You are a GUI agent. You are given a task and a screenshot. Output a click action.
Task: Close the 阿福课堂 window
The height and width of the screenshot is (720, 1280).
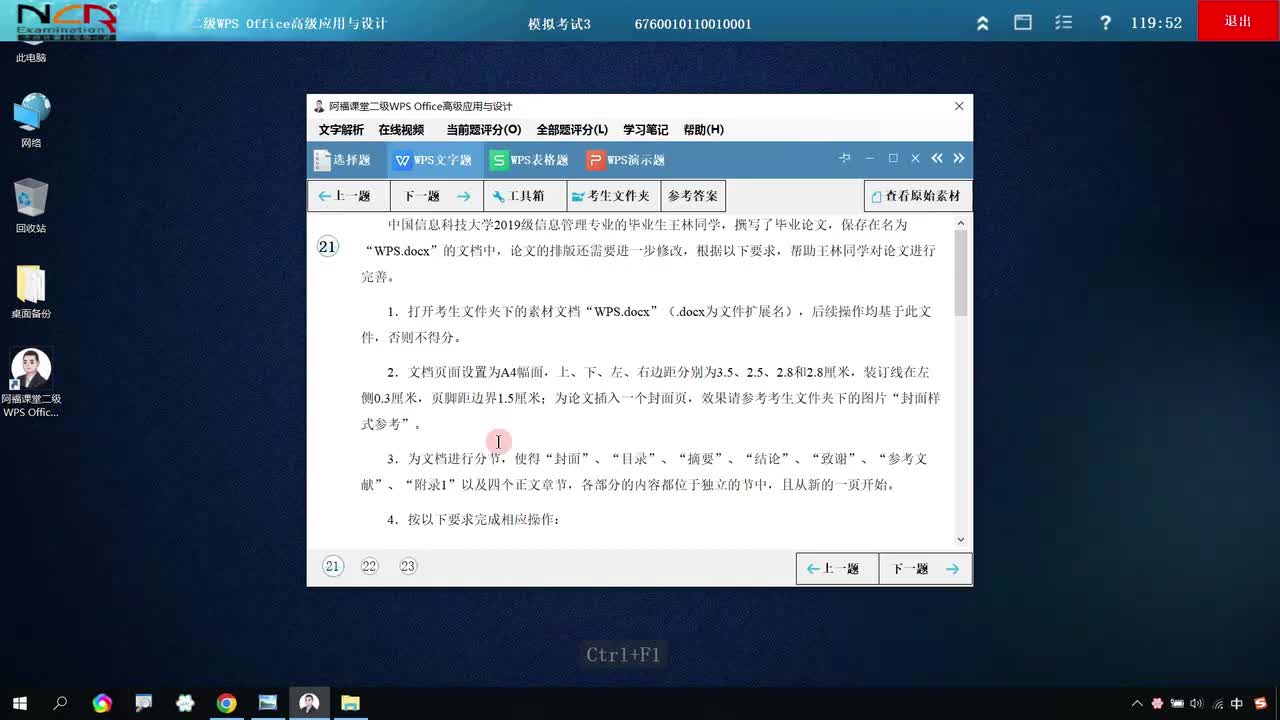(x=959, y=106)
